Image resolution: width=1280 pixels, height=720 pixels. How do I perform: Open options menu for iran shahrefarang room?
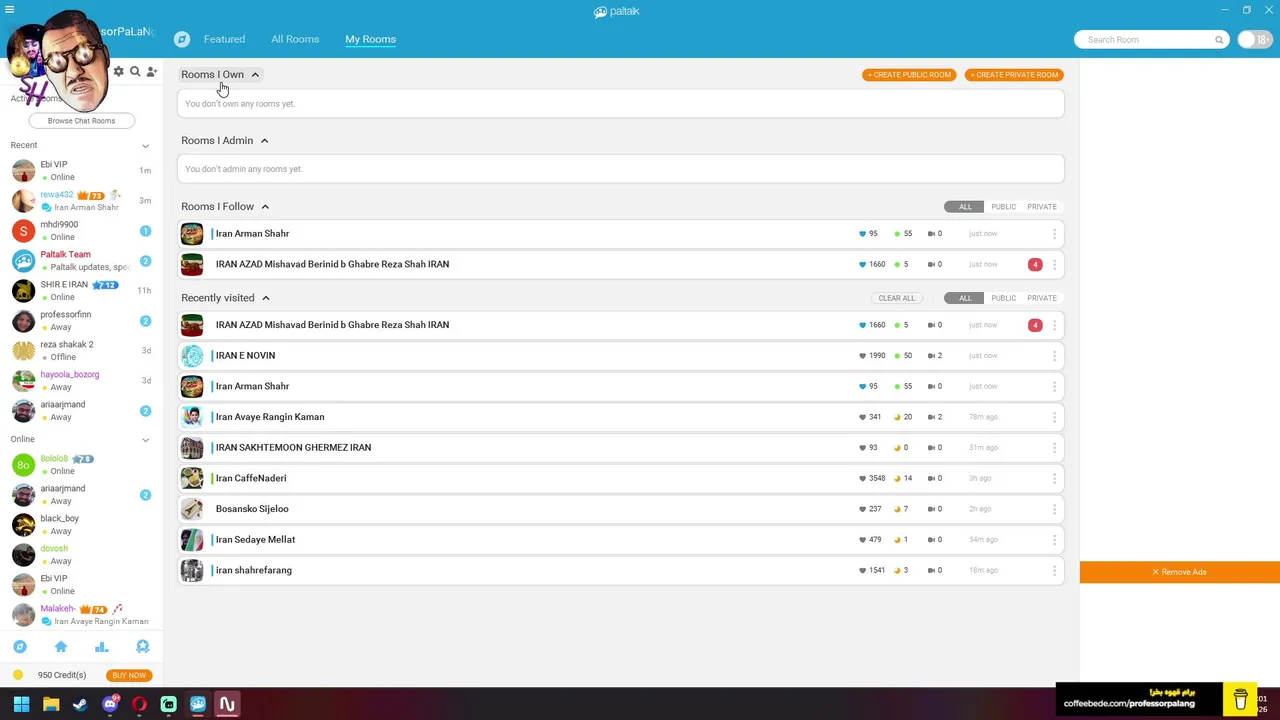[1054, 570]
